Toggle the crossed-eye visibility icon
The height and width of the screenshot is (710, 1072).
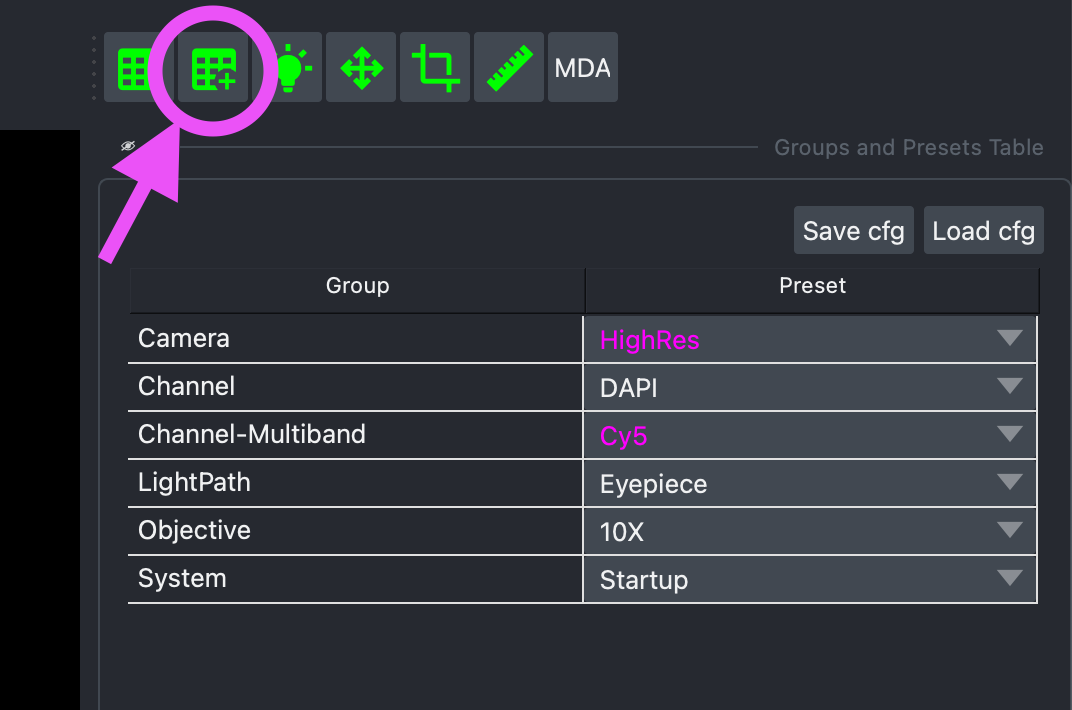[x=128, y=146]
